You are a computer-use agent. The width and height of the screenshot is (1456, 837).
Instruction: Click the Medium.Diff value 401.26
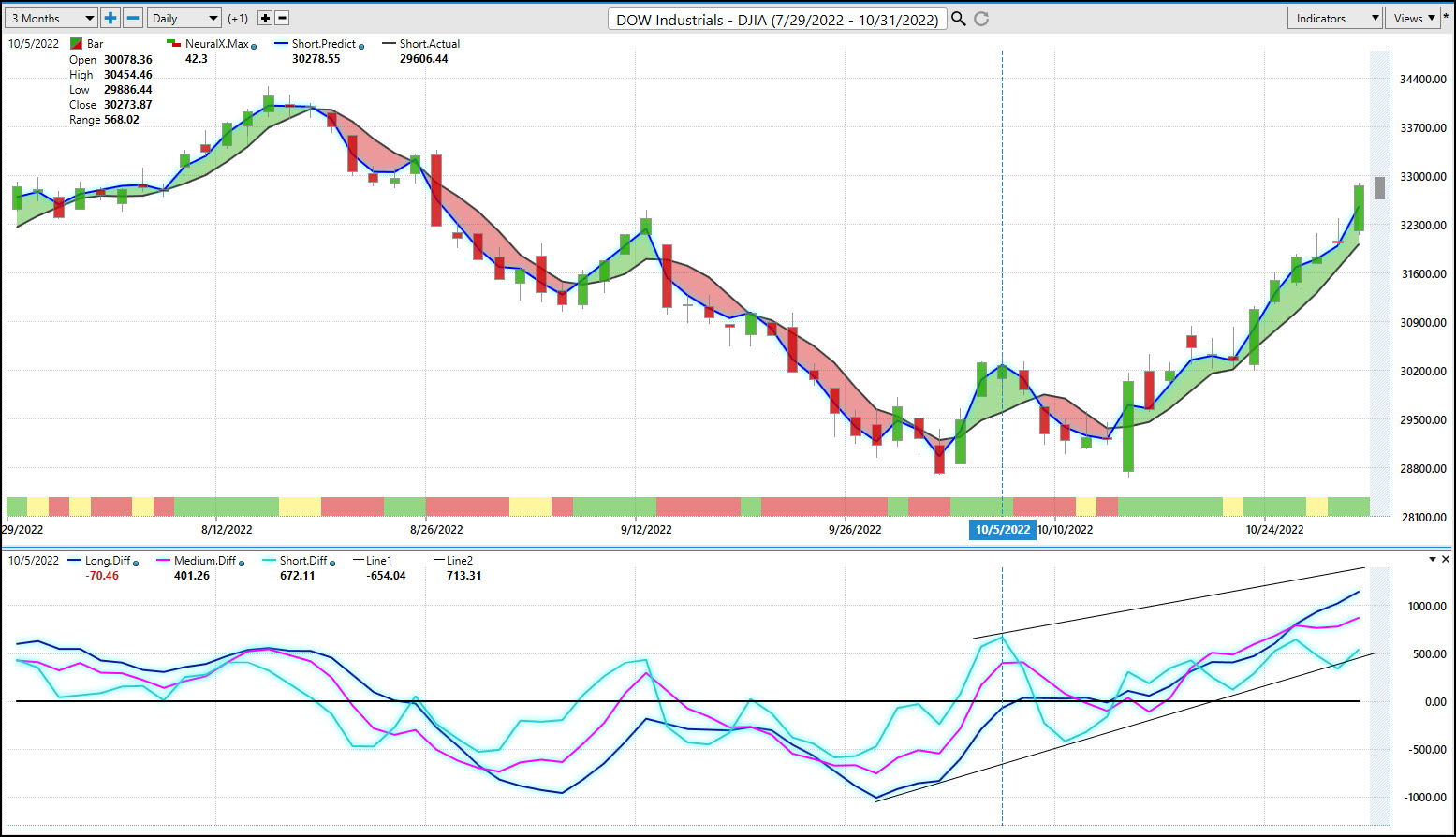192,575
